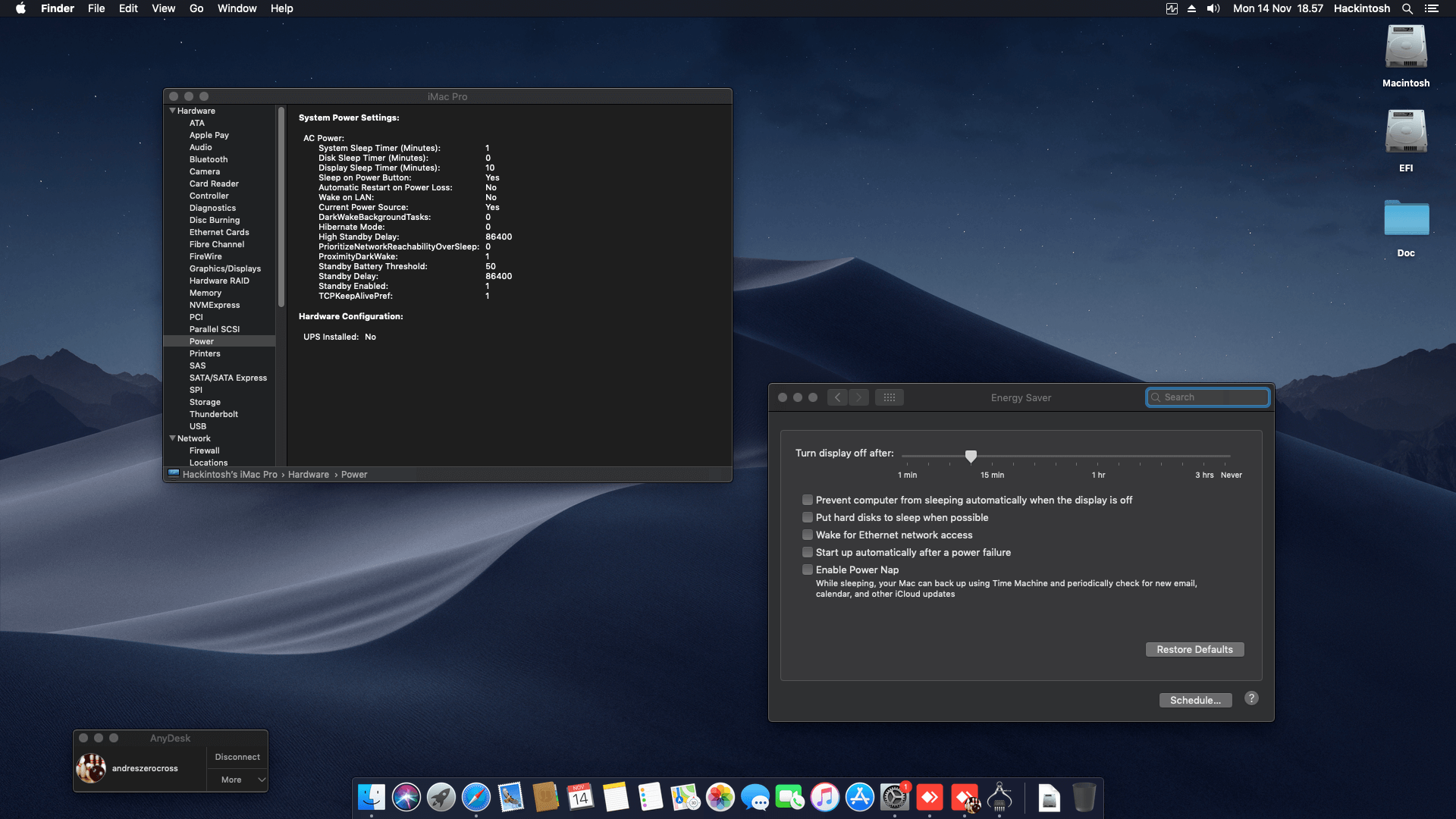Select Thunderbolt in hardware list
Viewport: 1456px width, 819px height.
click(213, 414)
